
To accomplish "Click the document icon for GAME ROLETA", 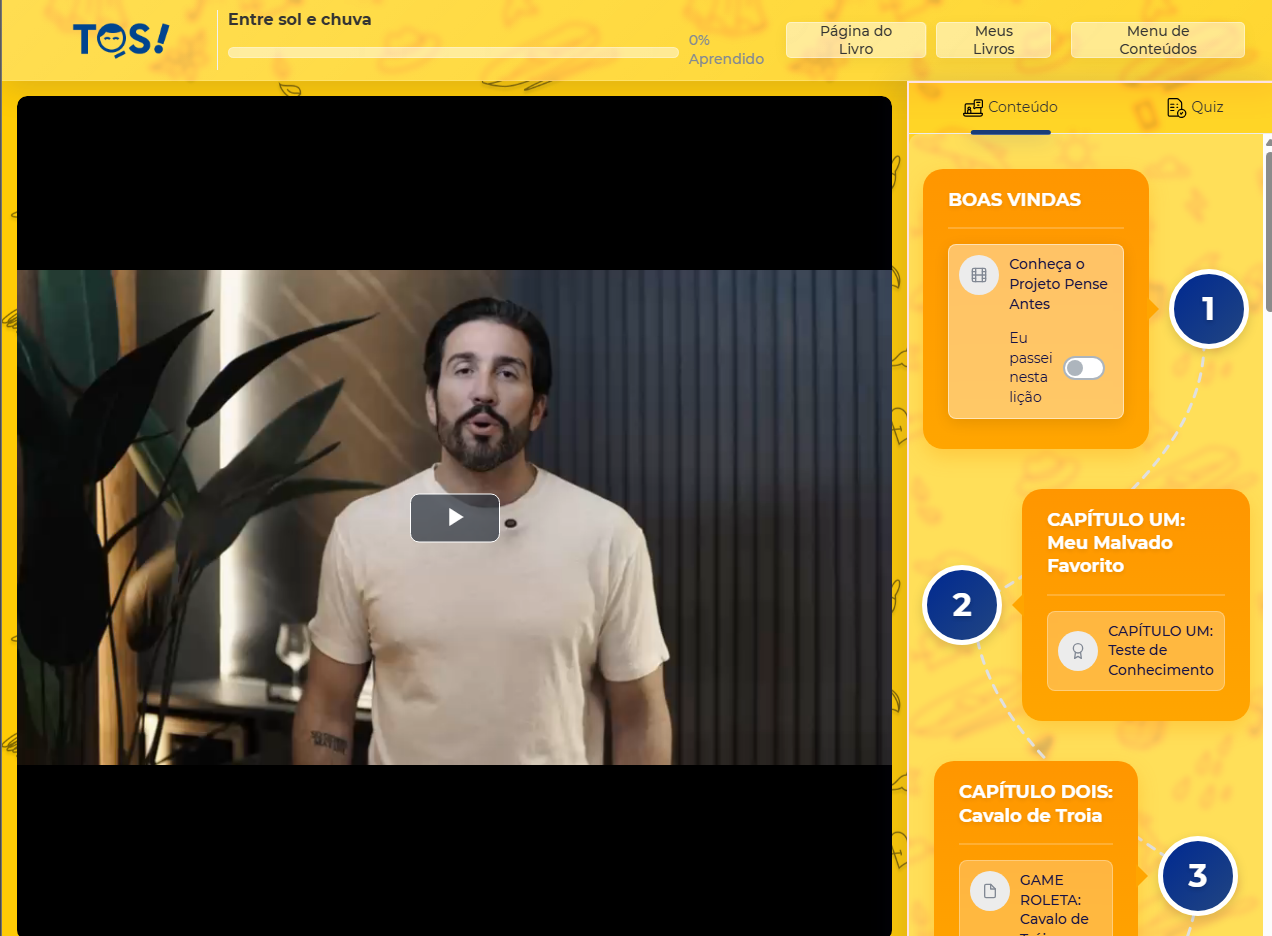I will [x=990, y=891].
